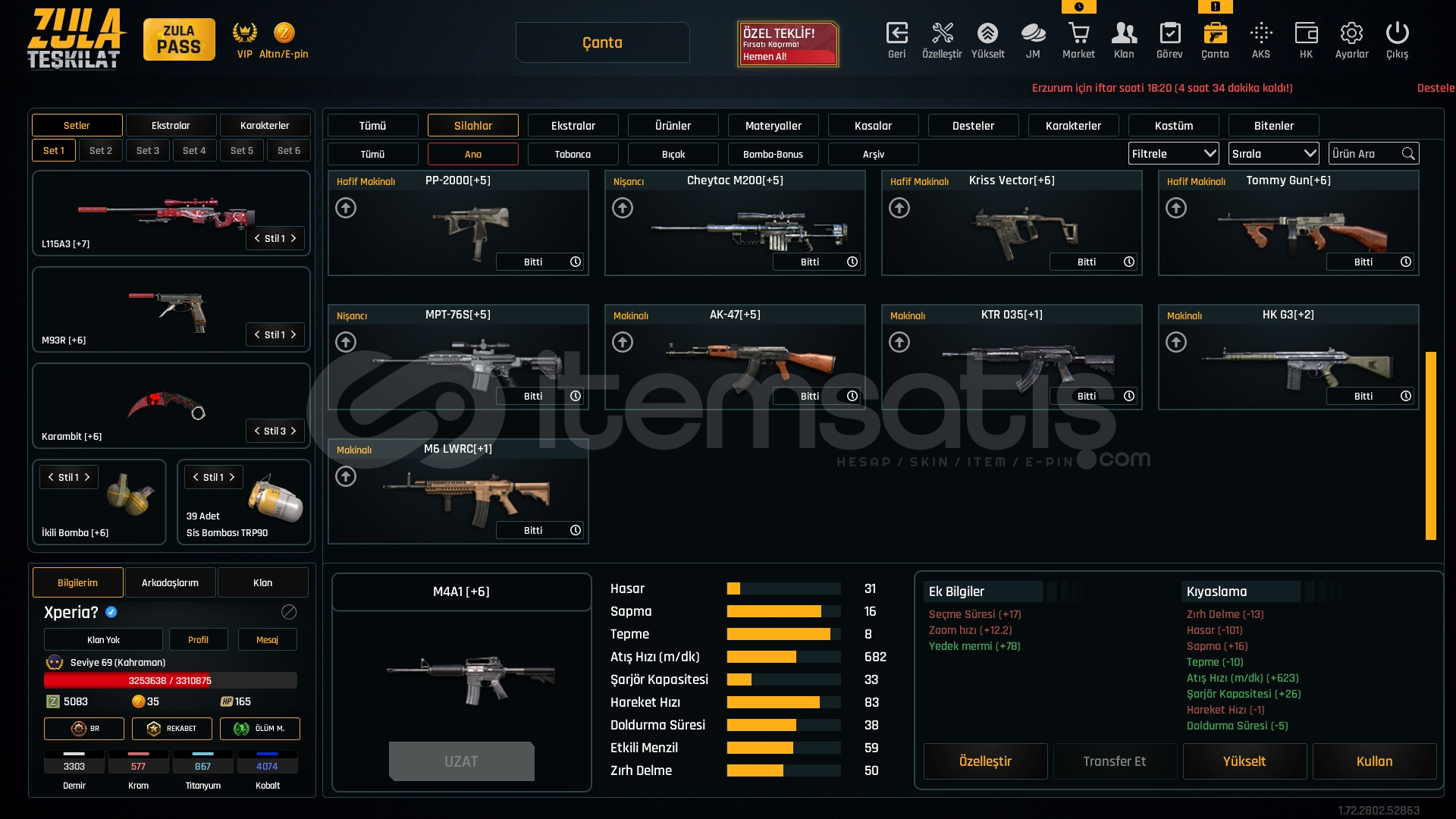Click next style arrow for L115A3
Screen dimensions: 1456x819
click(293, 238)
